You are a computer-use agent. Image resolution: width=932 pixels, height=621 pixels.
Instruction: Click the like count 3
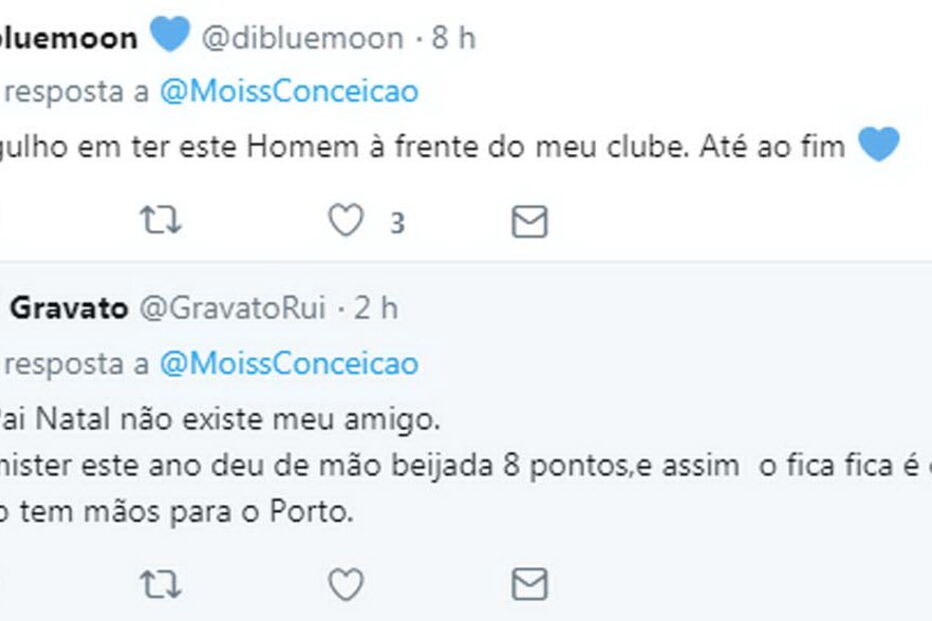point(397,223)
